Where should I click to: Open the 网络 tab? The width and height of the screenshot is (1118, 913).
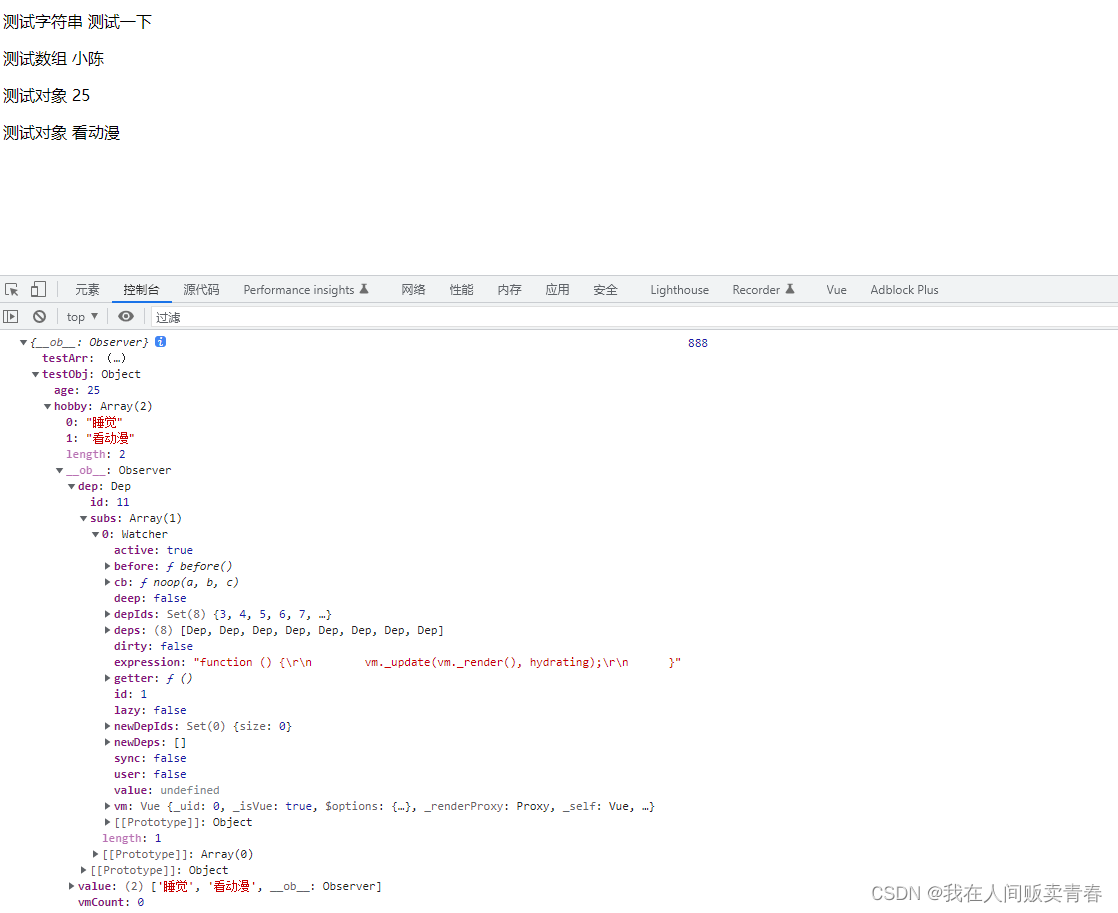[414, 290]
